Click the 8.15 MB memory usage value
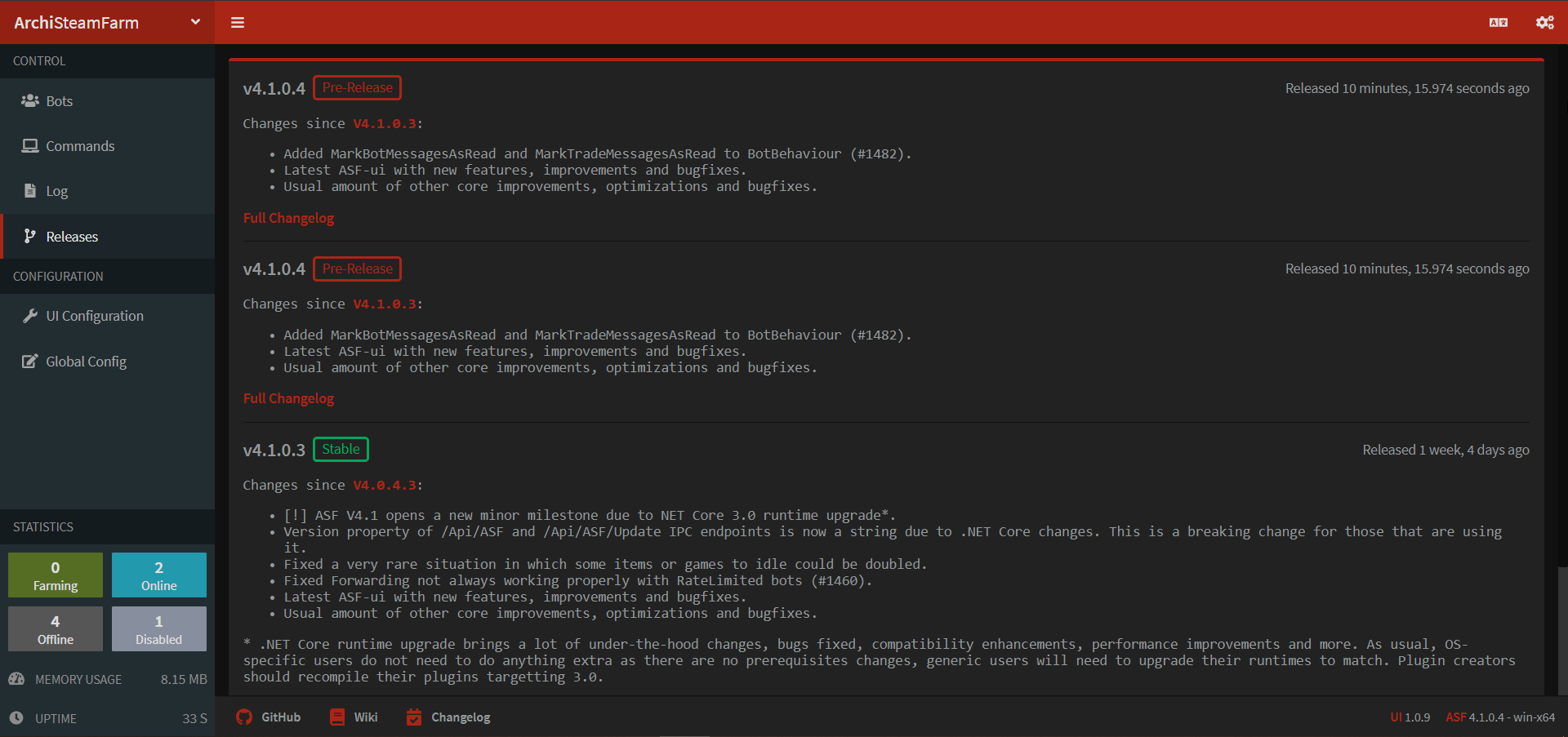This screenshot has width=1568, height=737. click(184, 679)
